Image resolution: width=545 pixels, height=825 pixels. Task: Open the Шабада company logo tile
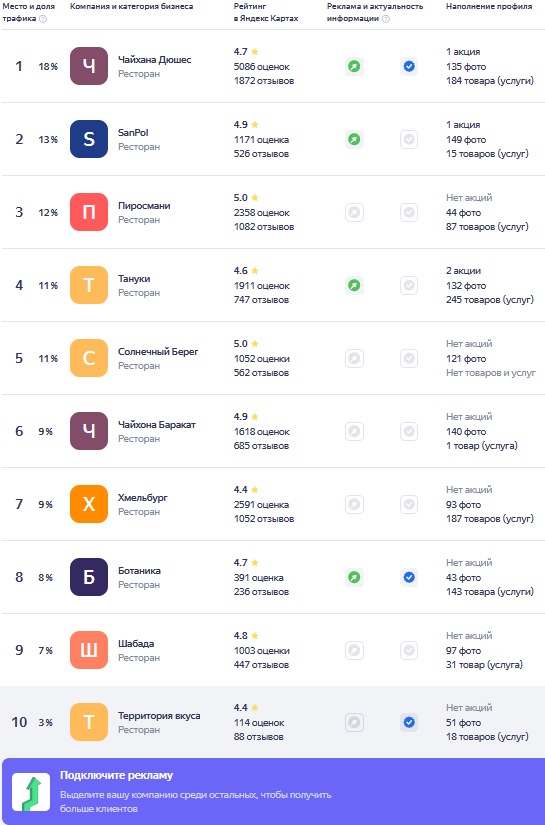pyautogui.click(x=89, y=650)
